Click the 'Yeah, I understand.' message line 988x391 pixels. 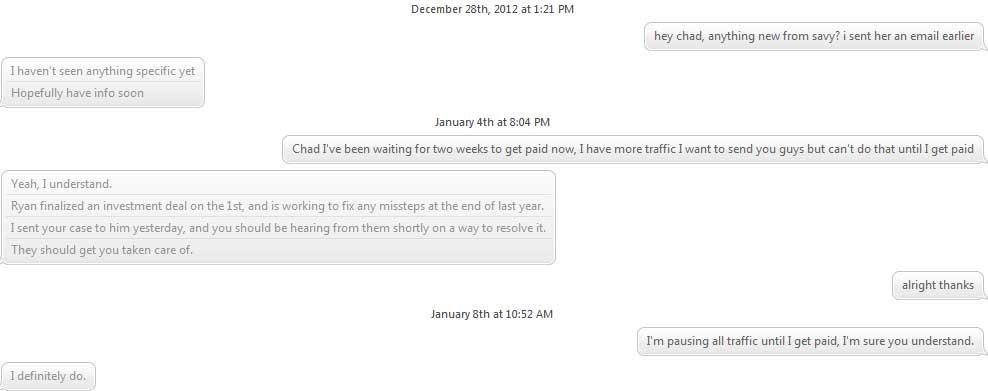coord(61,184)
